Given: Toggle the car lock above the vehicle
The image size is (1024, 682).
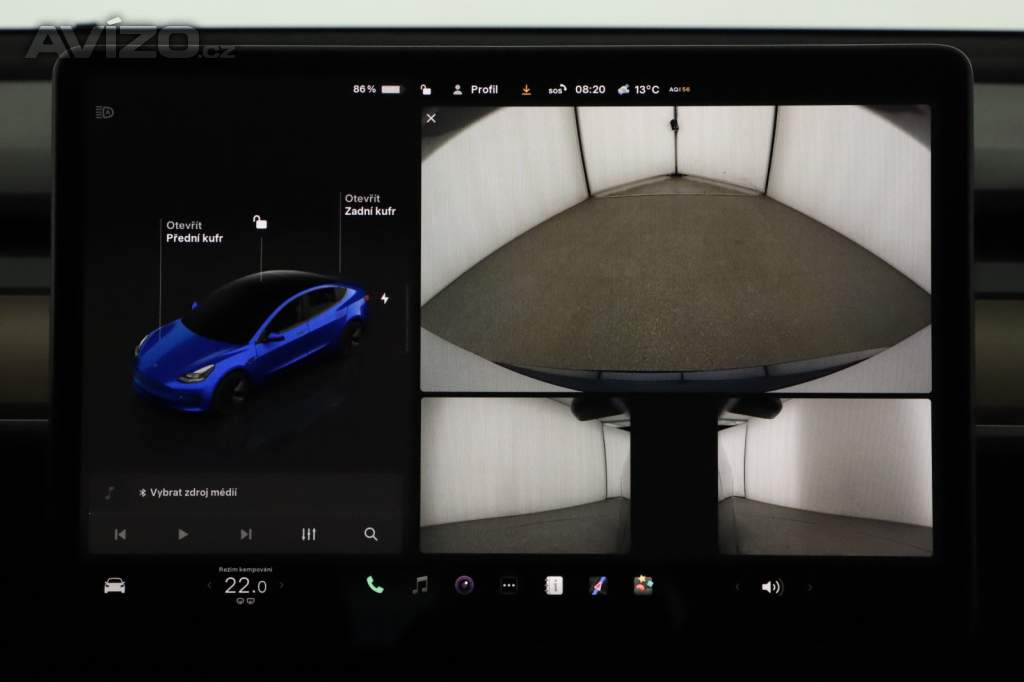Looking at the screenshot, I should coord(260,222).
